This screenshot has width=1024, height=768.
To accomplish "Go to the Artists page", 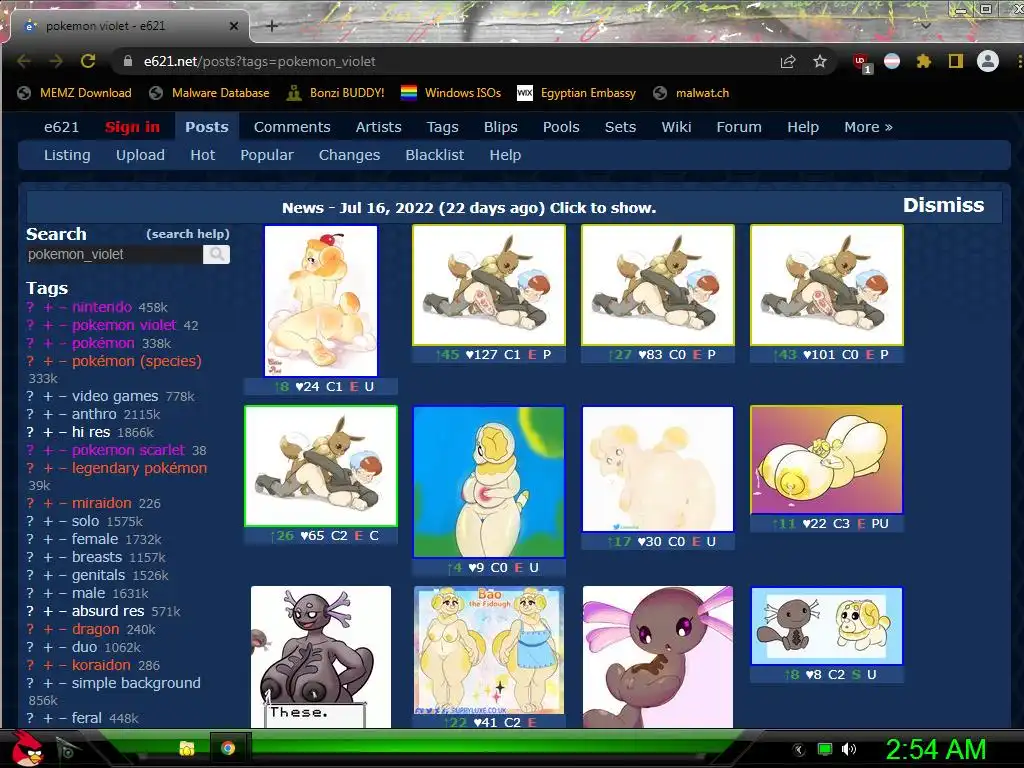I will tap(378, 127).
